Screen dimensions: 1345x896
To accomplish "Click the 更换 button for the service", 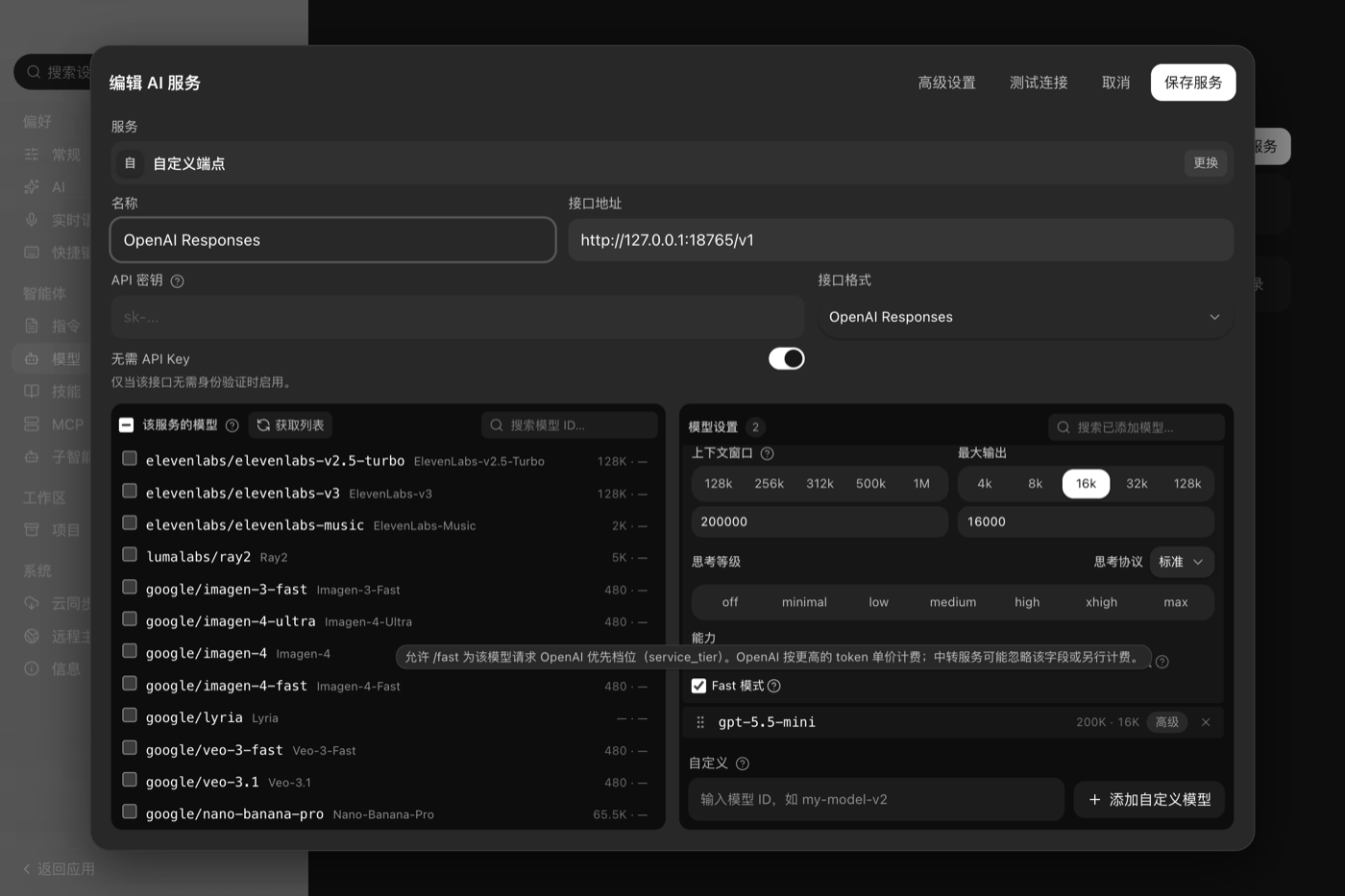I will point(1206,163).
